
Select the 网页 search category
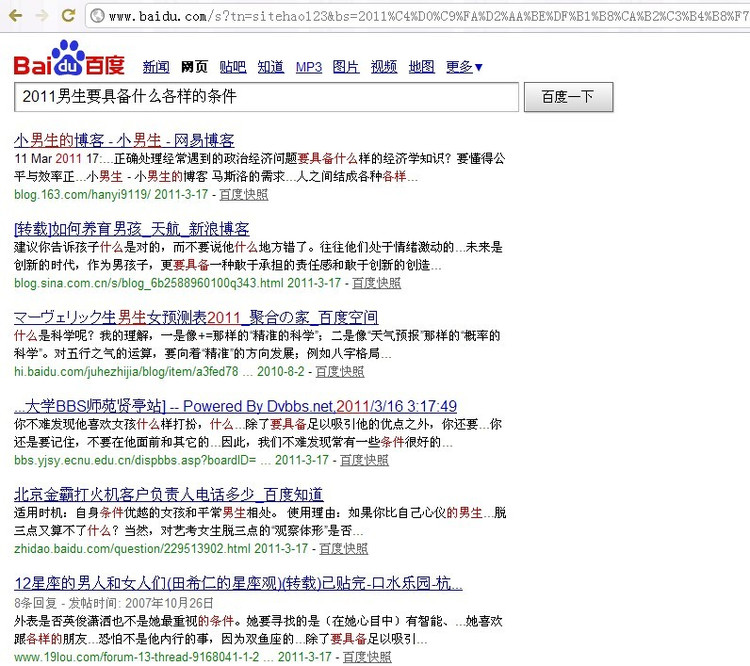point(194,67)
